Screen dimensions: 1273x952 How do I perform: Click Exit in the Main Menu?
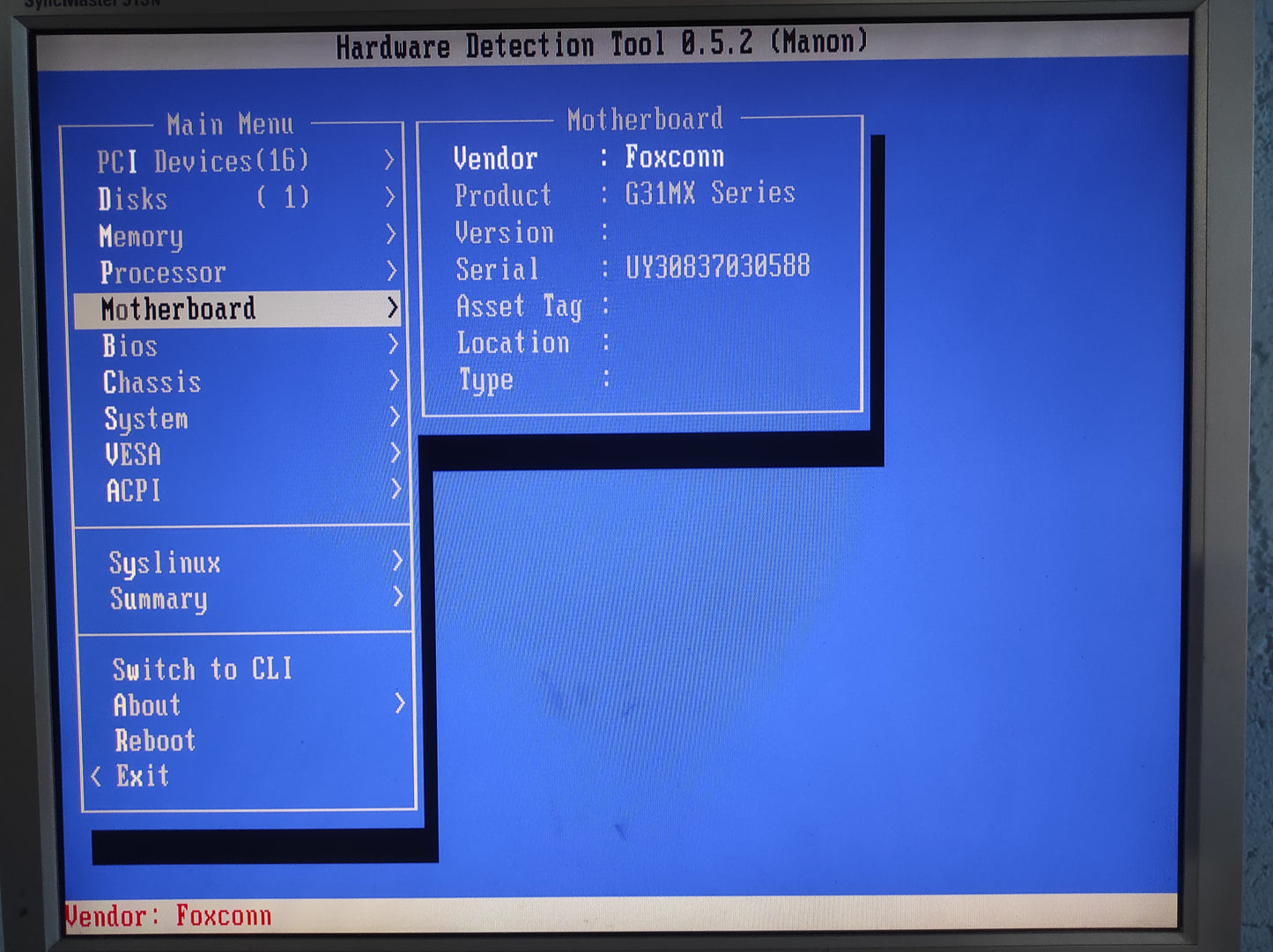142,776
